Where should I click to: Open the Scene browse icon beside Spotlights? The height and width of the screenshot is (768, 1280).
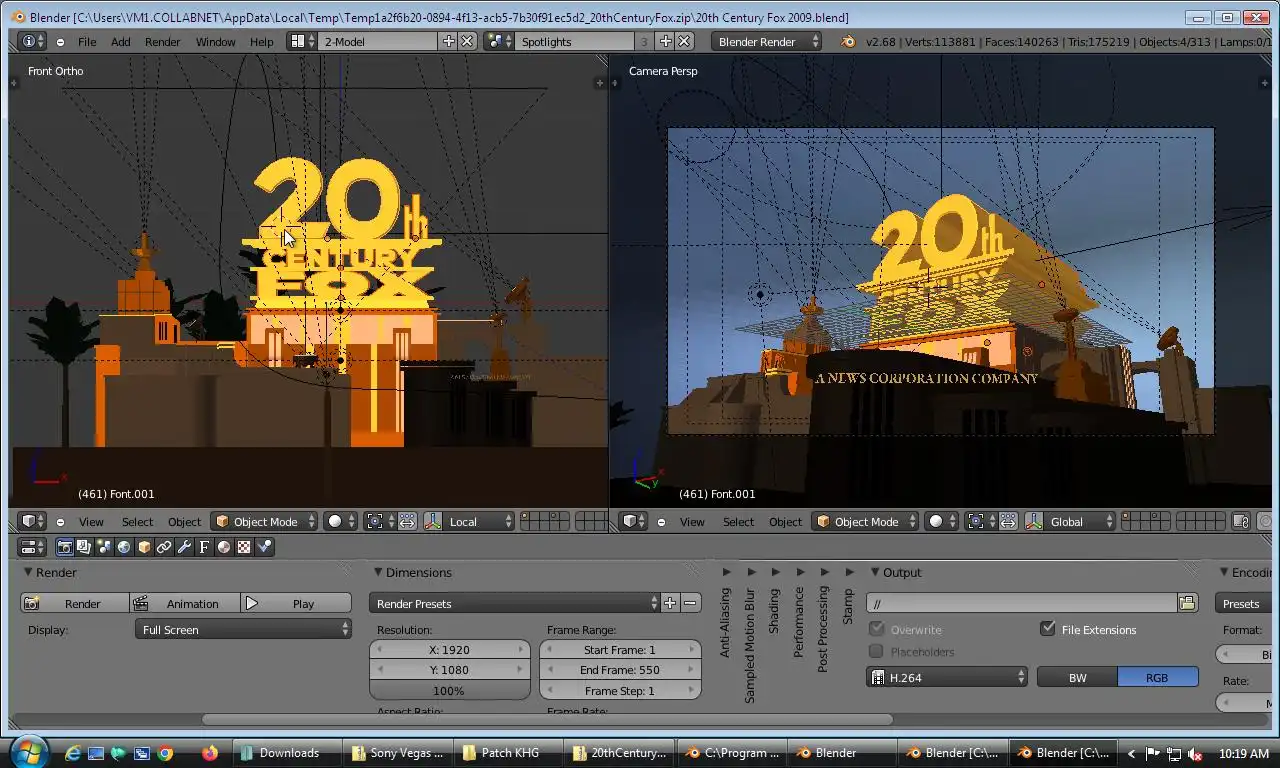[497, 41]
